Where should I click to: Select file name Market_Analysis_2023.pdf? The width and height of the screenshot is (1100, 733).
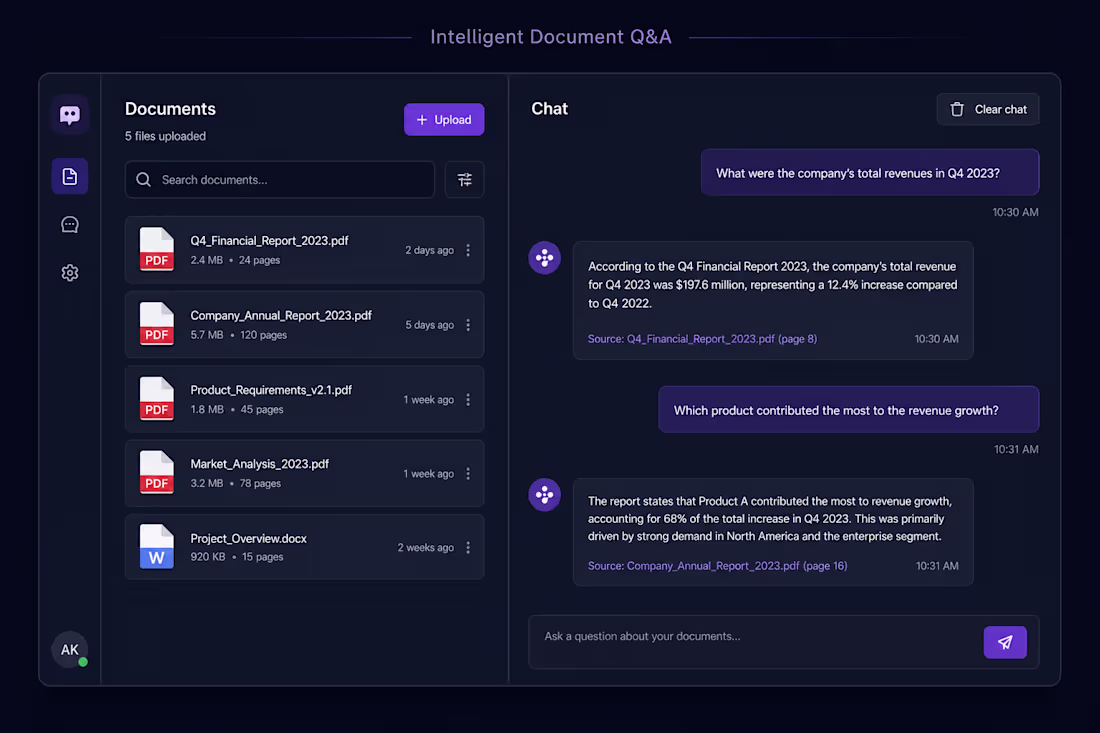(260, 464)
